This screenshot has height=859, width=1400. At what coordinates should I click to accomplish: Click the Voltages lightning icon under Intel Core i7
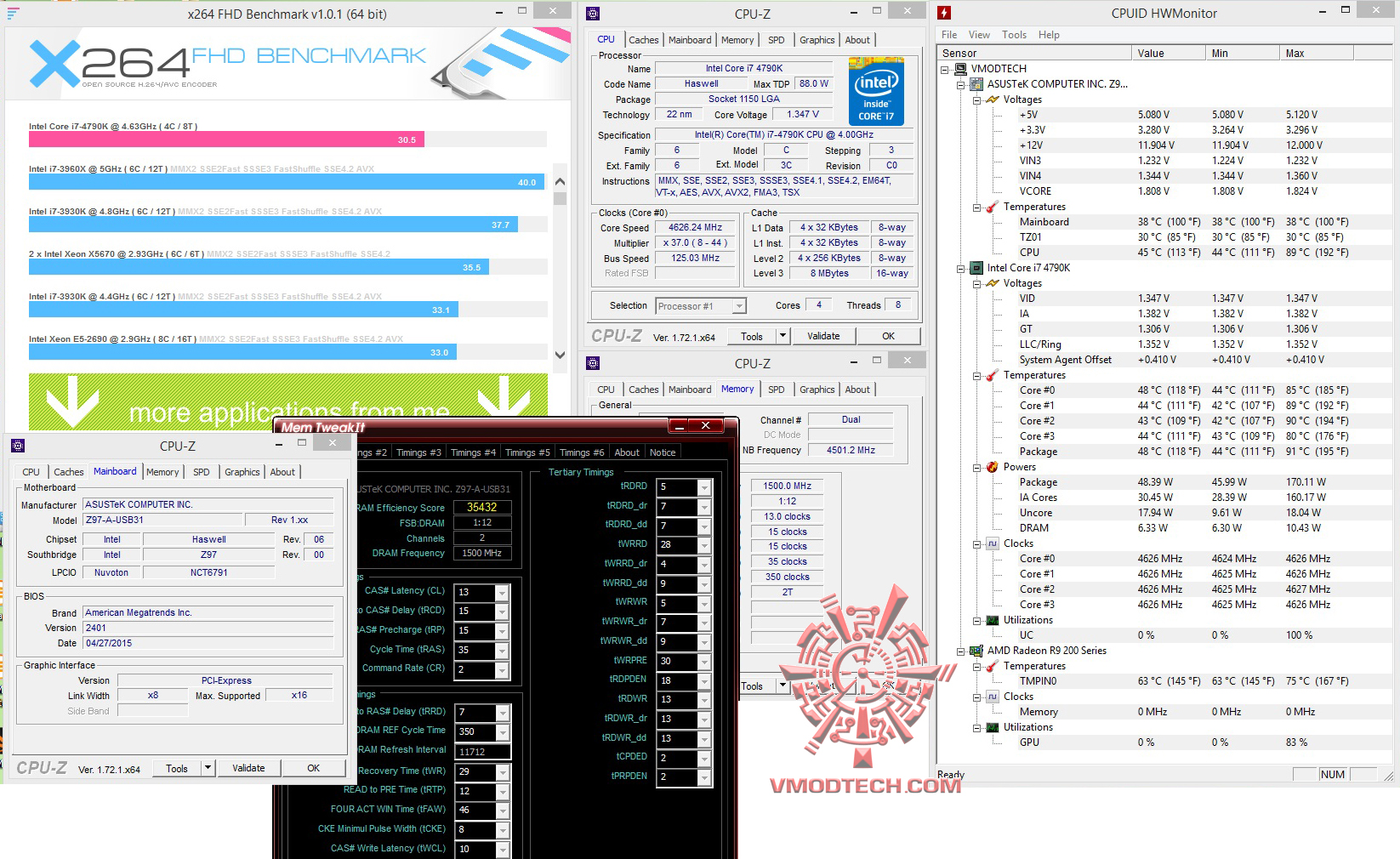click(993, 283)
